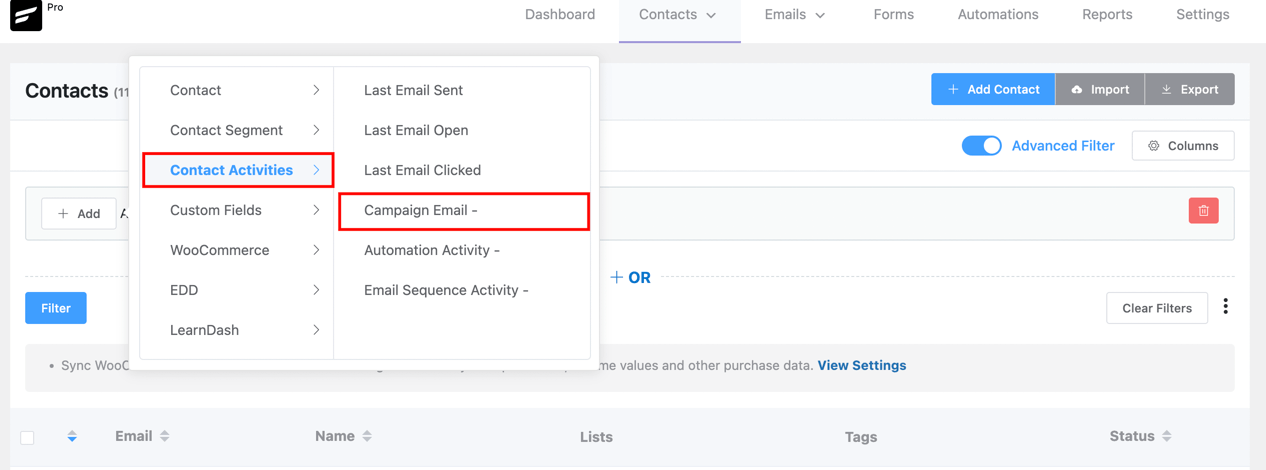Choose the Last Email Clicked option

422,170
